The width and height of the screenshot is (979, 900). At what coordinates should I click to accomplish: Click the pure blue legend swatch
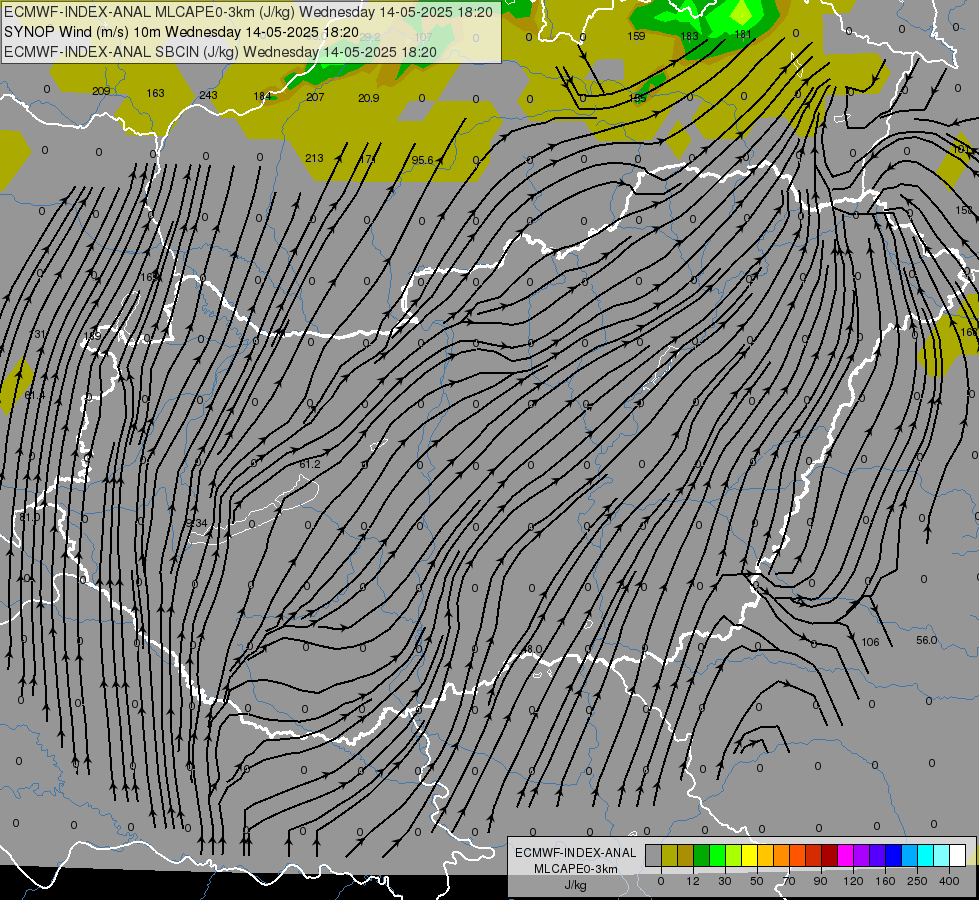[894, 855]
